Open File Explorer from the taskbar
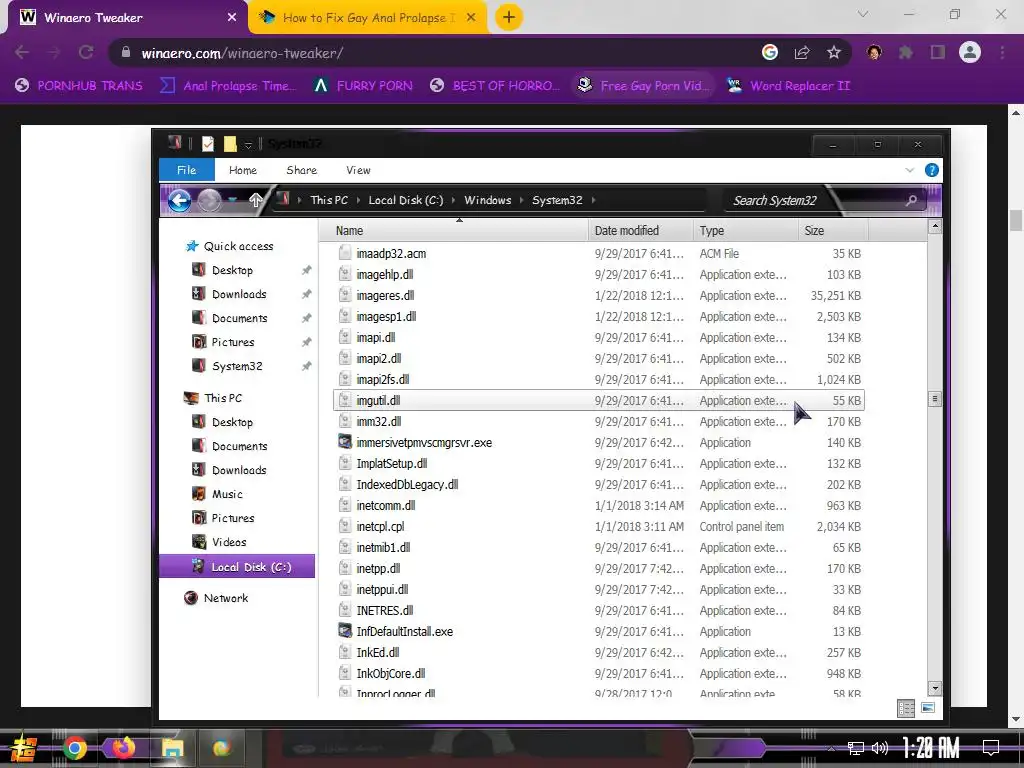 [x=172, y=748]
